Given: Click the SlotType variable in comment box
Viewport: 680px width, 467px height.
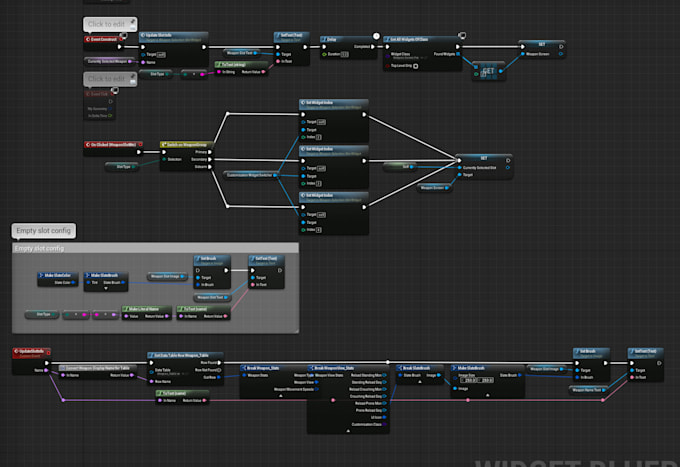Looking at the screenshot, I should (x=42, y=314).
